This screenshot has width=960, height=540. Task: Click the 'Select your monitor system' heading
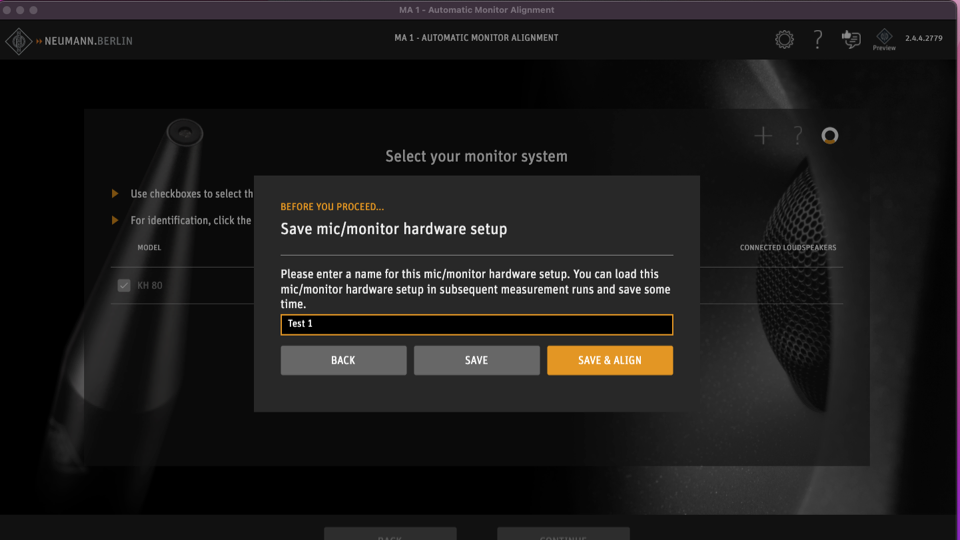[476, 156]
